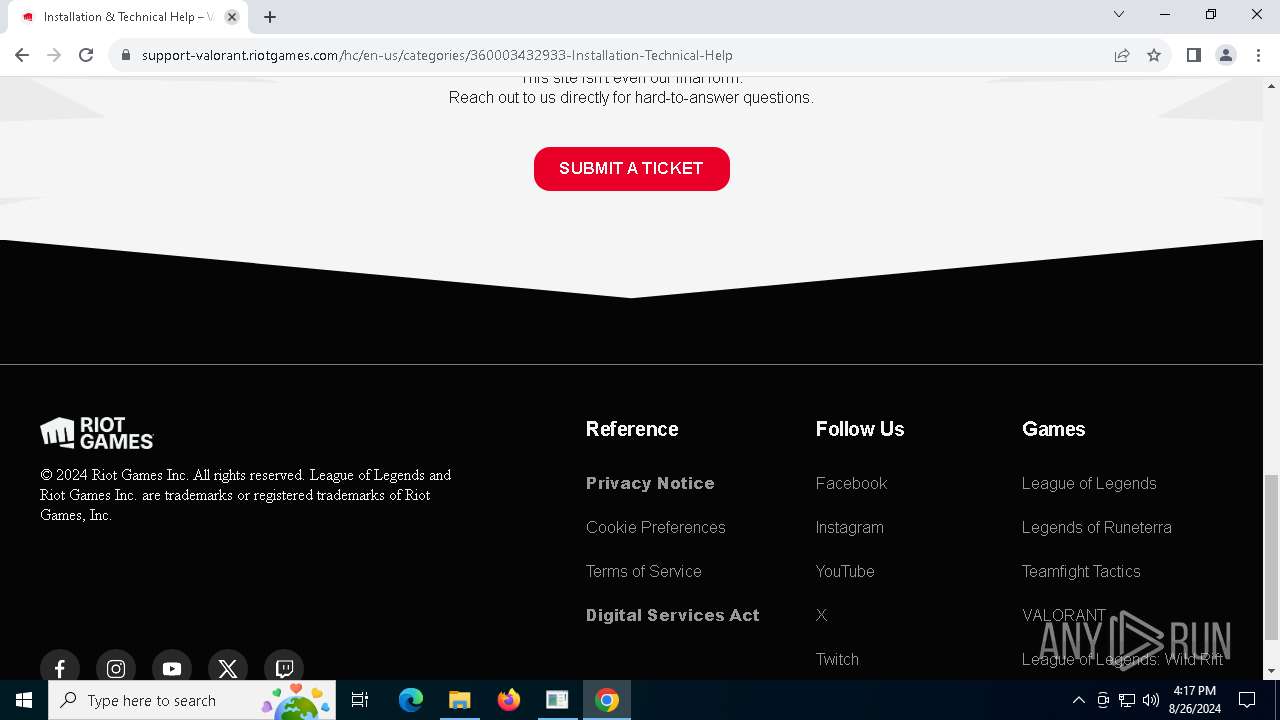Image resolution: width=1280 pixels, height=720 pixels.
Task: Open the League of Legends game link
Action: tap(1089, 483)
